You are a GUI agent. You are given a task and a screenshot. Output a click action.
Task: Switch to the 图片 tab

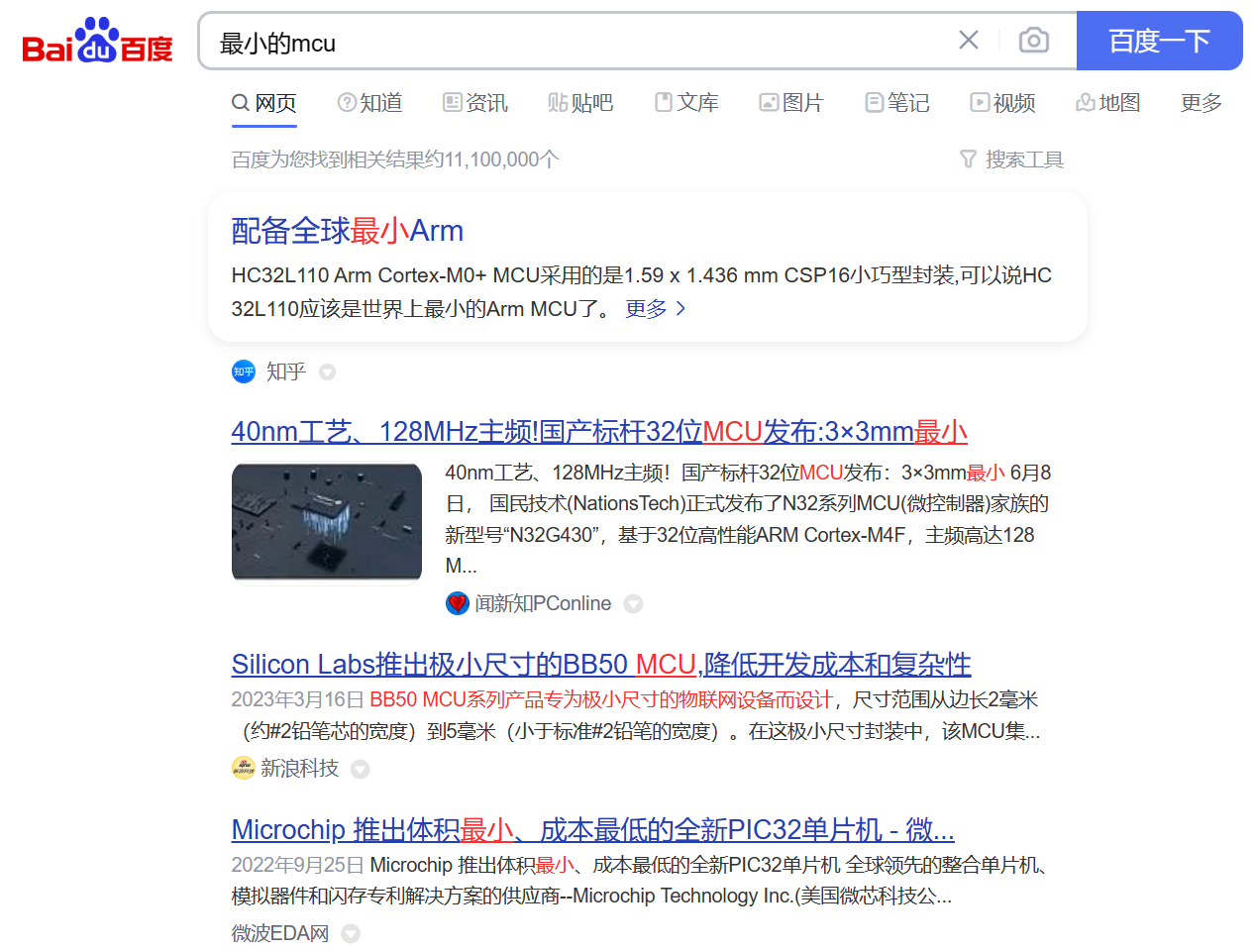[791, 103]
